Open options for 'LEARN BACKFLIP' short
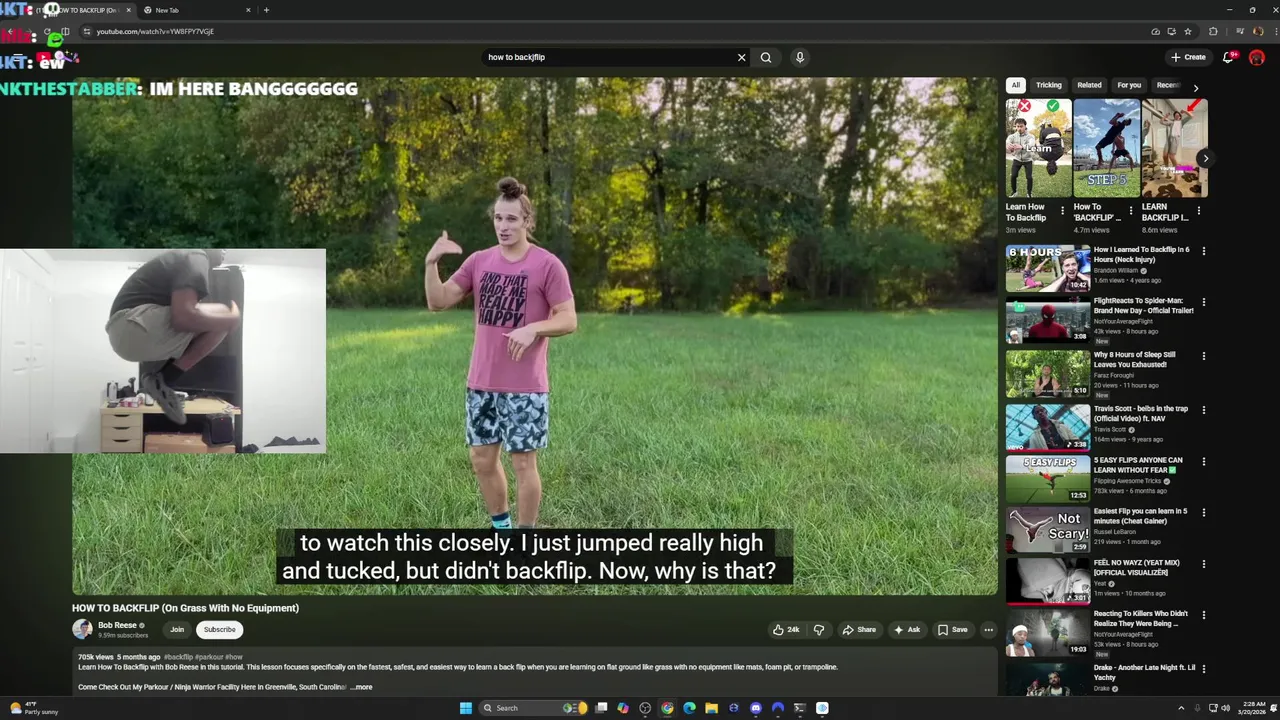The width and height of the screenshot is (1280, 720). pyautogui.click(x=1199, y=211)
